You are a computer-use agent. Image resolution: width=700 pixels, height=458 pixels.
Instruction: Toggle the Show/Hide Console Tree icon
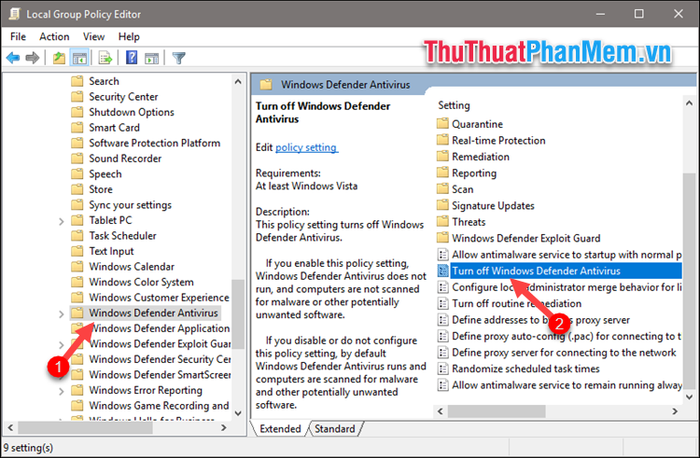tap(80, 58)
